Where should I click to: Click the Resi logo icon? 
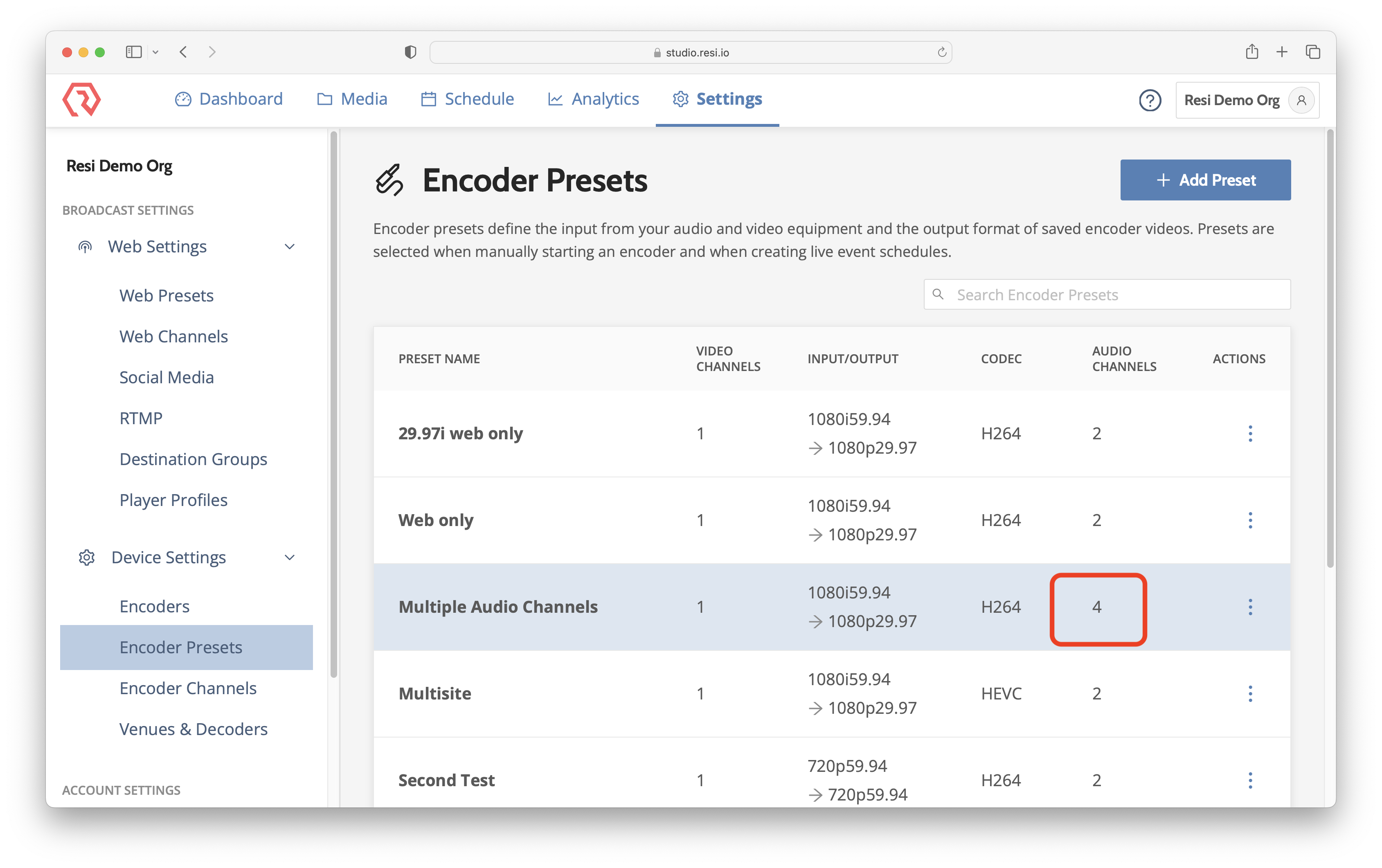81,99
